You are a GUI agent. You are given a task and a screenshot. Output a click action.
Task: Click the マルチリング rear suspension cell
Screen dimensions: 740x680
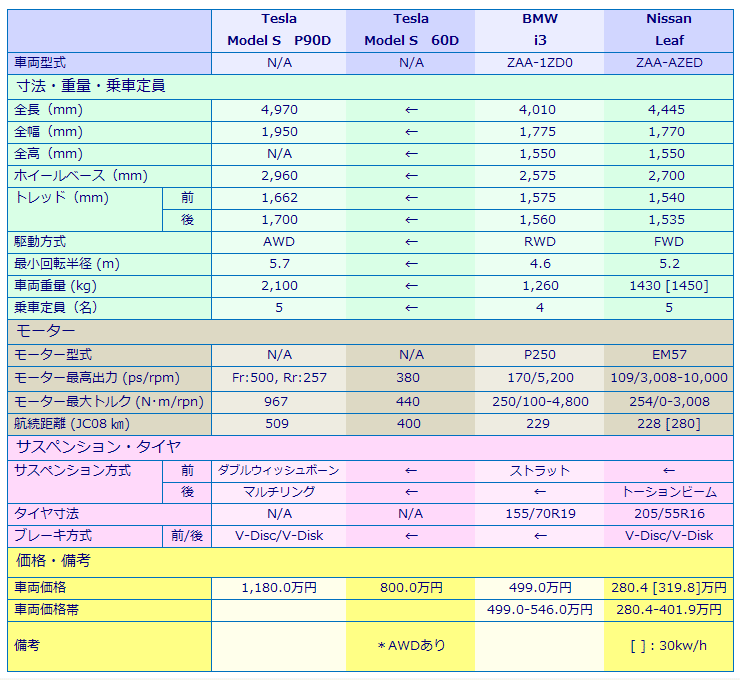click(x=279, y=492)
